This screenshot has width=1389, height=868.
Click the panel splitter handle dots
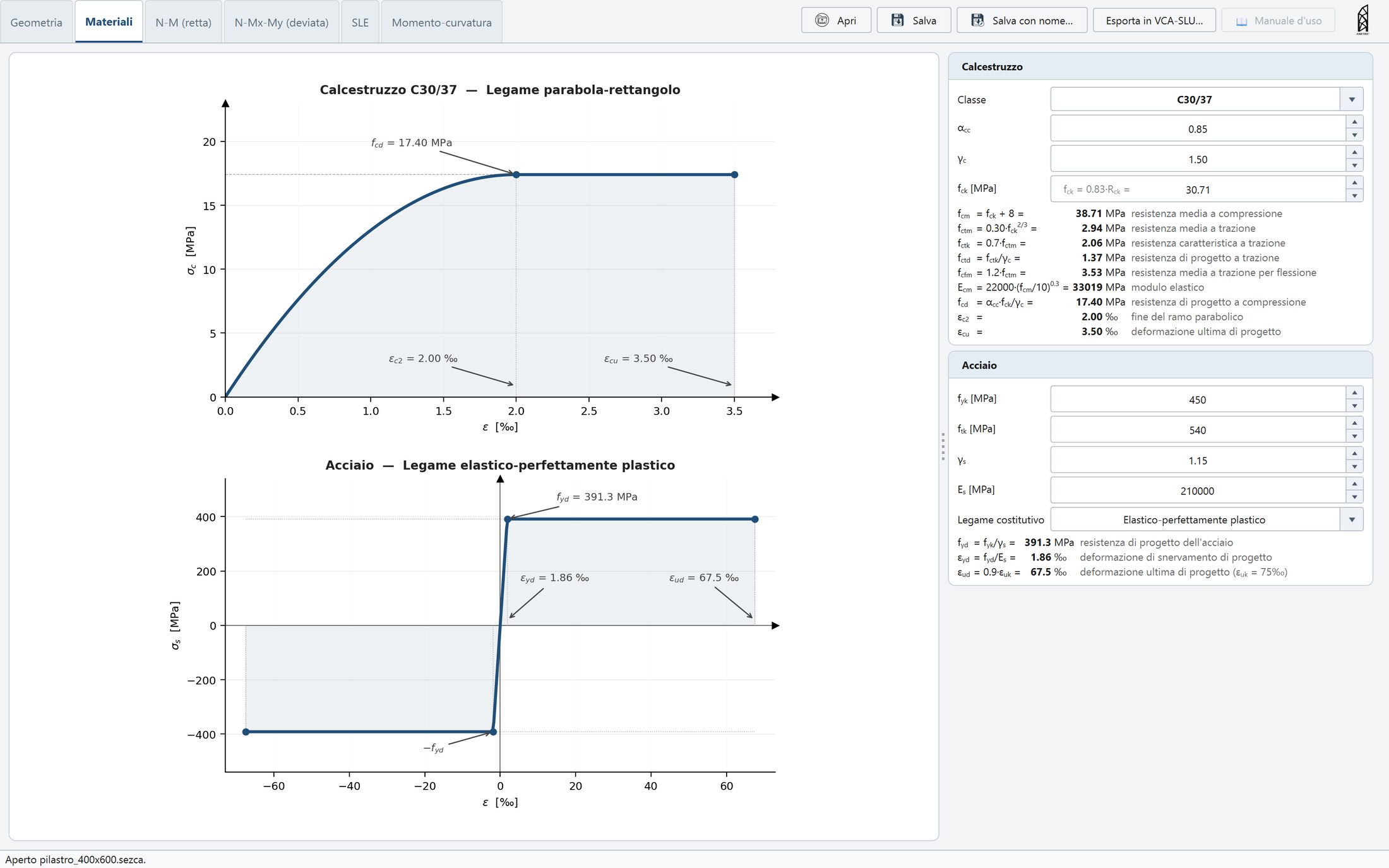point(943,446)
